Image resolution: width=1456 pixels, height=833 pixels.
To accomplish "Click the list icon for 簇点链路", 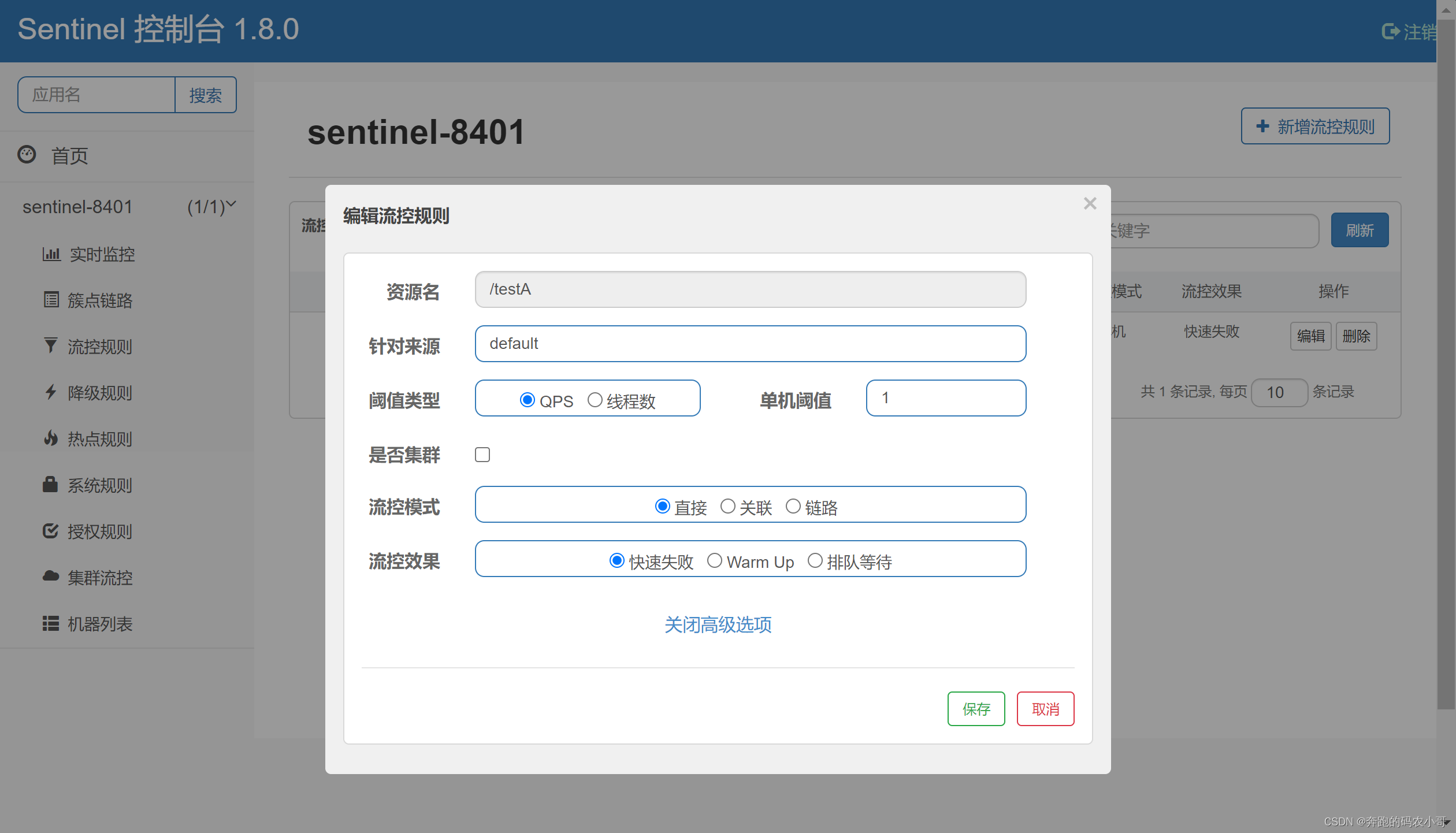I will pos(51,300).
